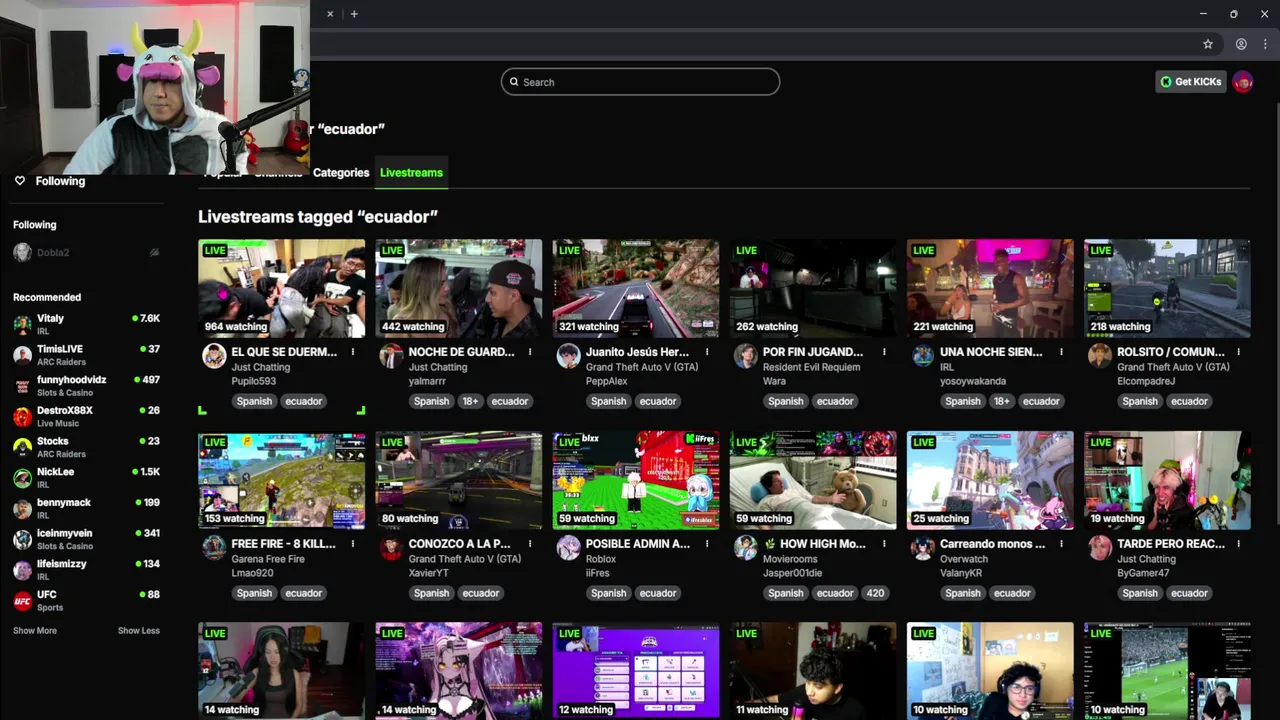Open iceinmyvein avatar in sidebar
Screen dimensions: 1280x720
pos(22,539)
